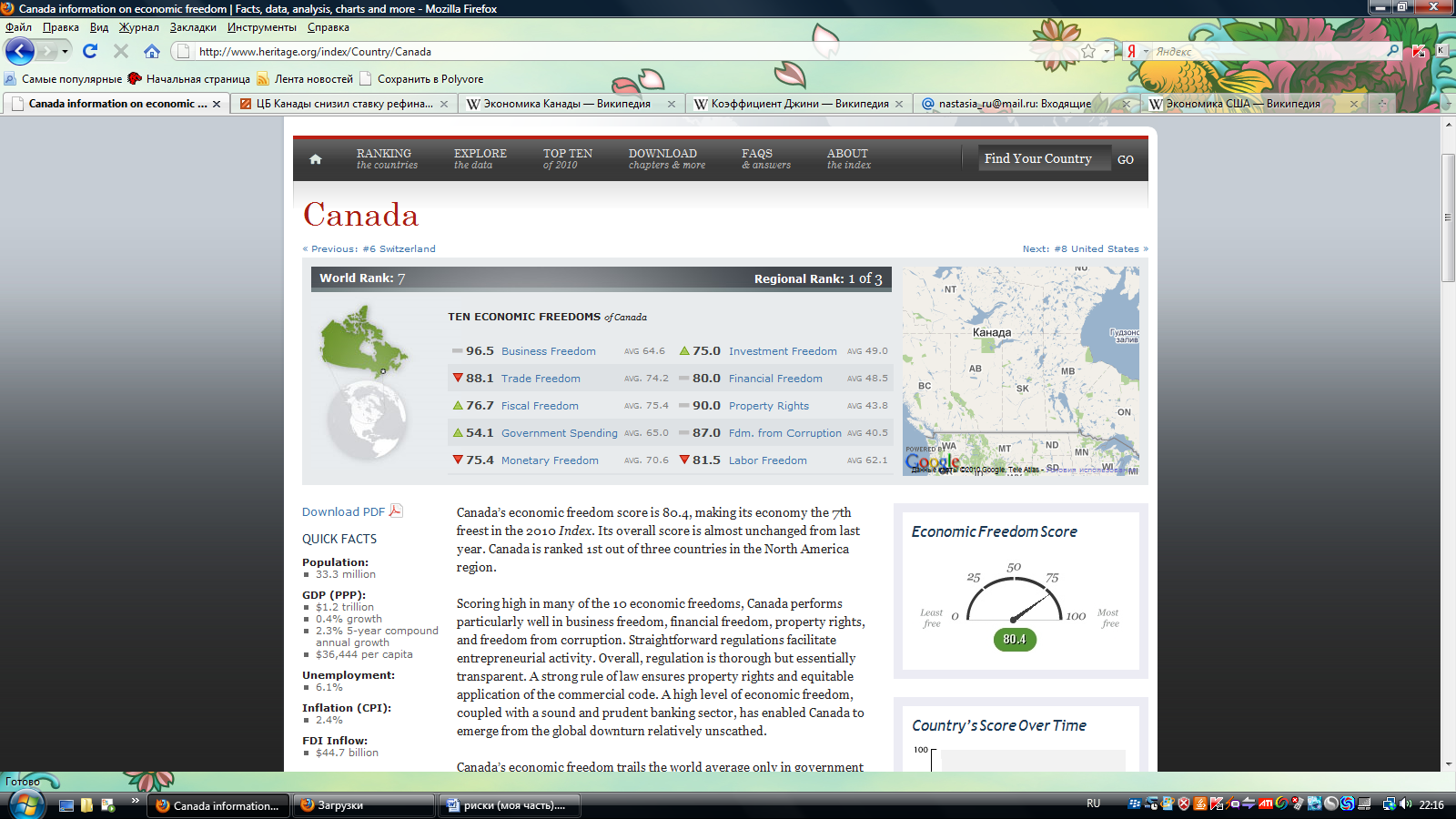Open ABOUT the index nav item
Screen dimensions: 1456x819
(x=848, y=158)
